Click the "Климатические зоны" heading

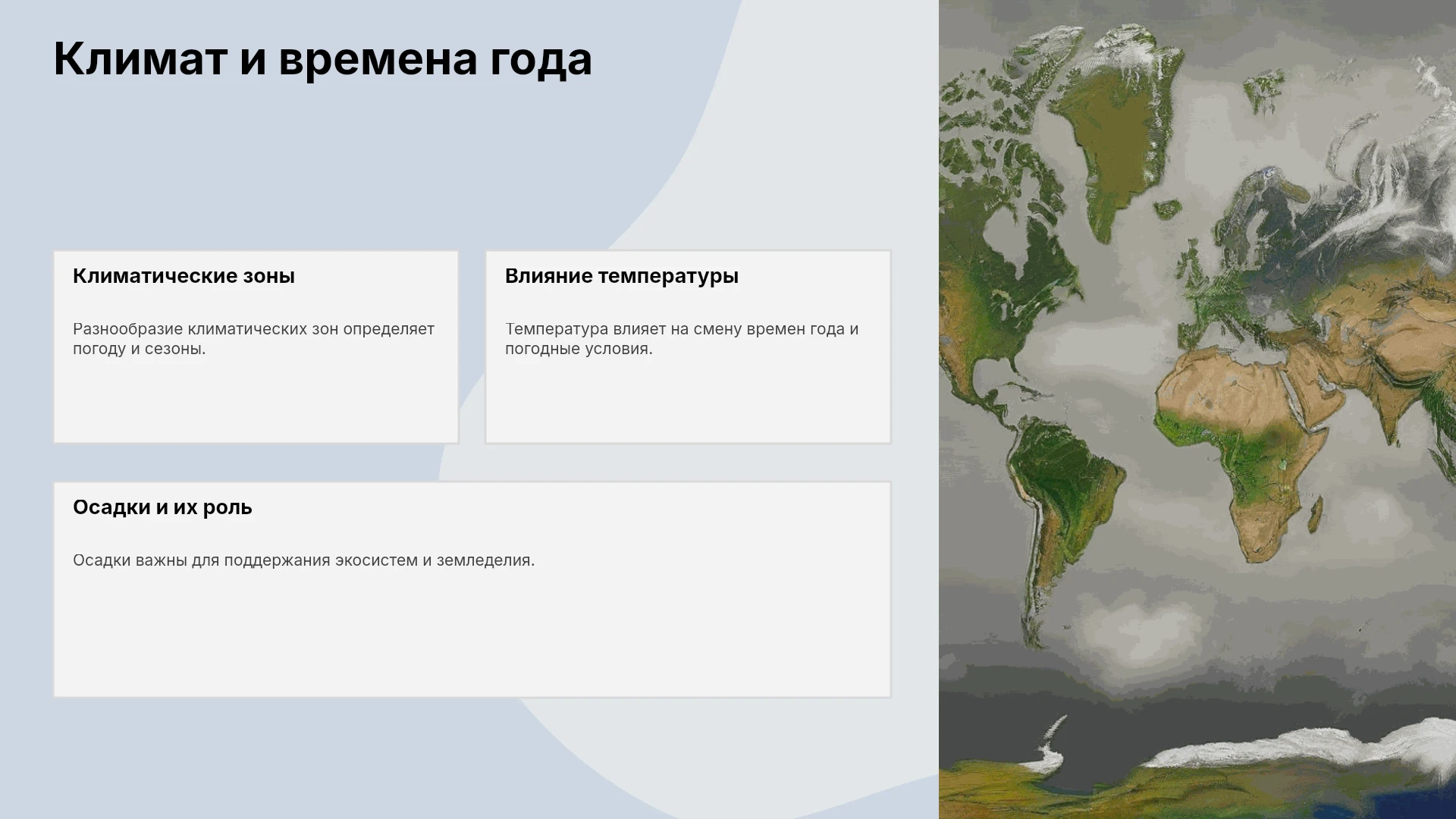click(184, 276)
